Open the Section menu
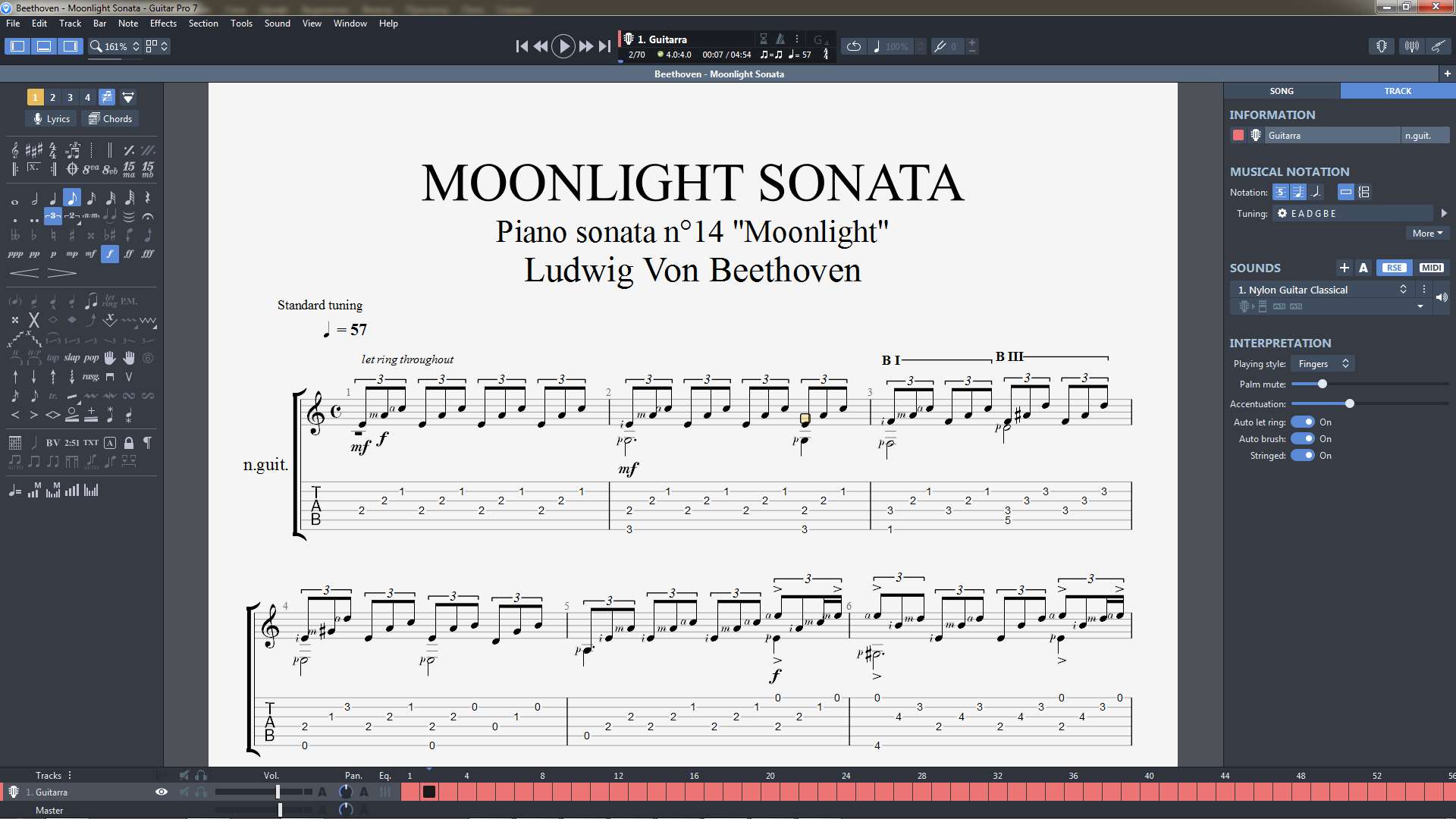Viewport: 1456px width, 819px height. click(x=203, y=24)
